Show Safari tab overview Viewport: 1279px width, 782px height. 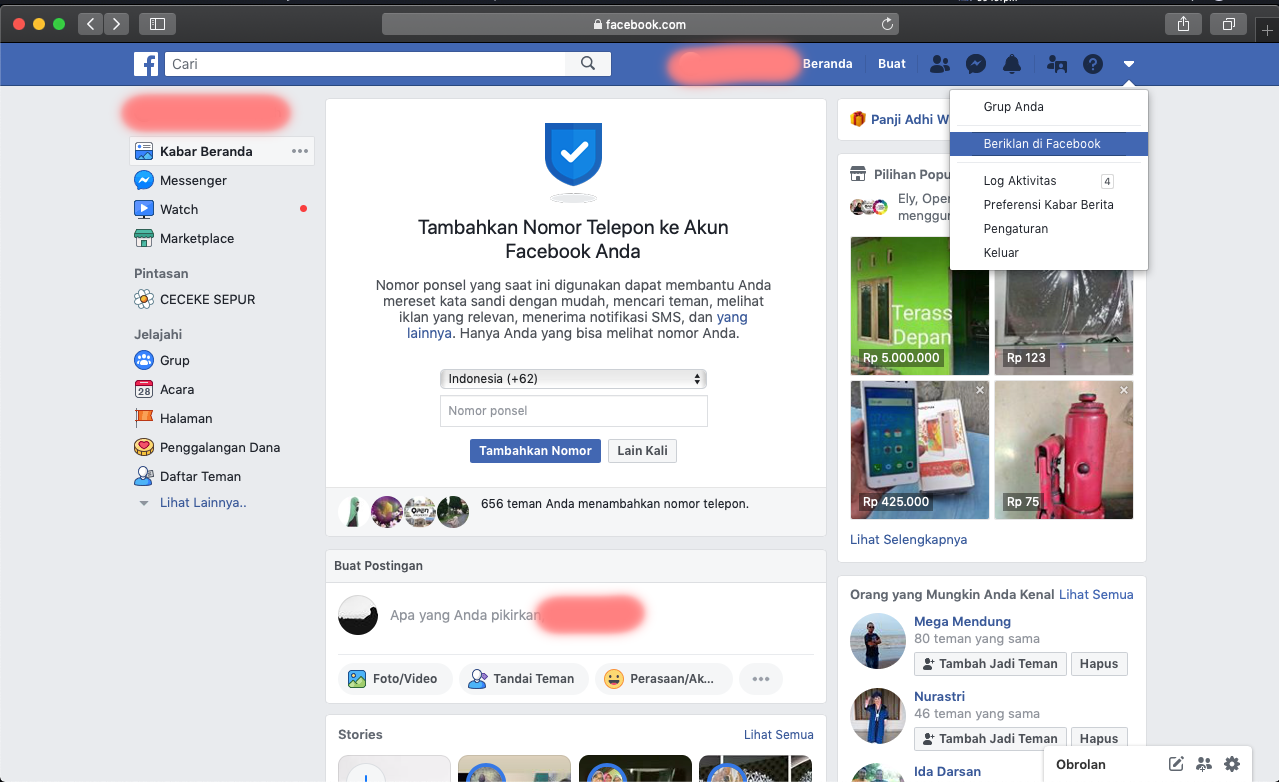click(1228, 24)
